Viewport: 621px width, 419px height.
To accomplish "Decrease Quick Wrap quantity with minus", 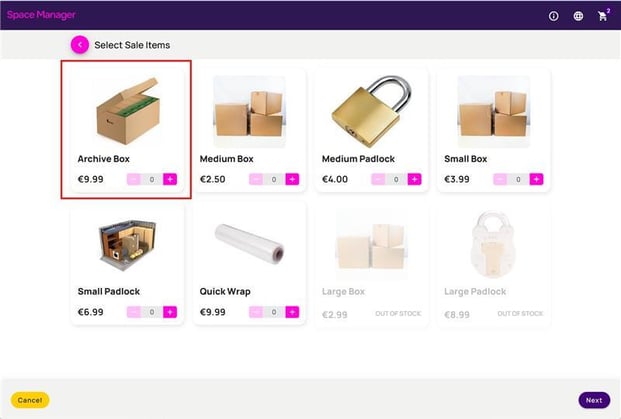I will pyautogui.click(x=256, y=312).
